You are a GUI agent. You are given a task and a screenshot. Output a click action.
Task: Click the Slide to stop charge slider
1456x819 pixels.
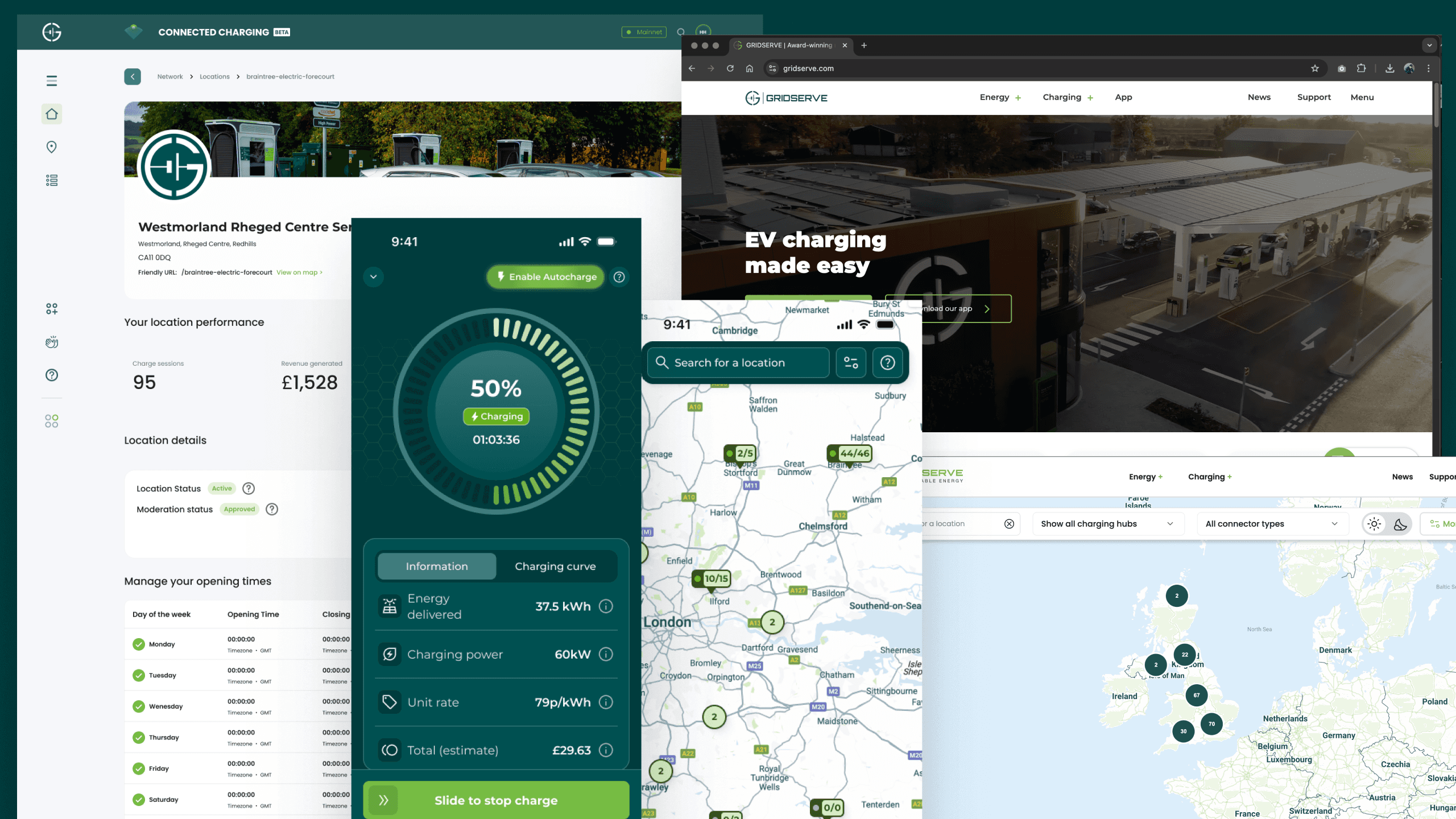(x=496, y=800)
